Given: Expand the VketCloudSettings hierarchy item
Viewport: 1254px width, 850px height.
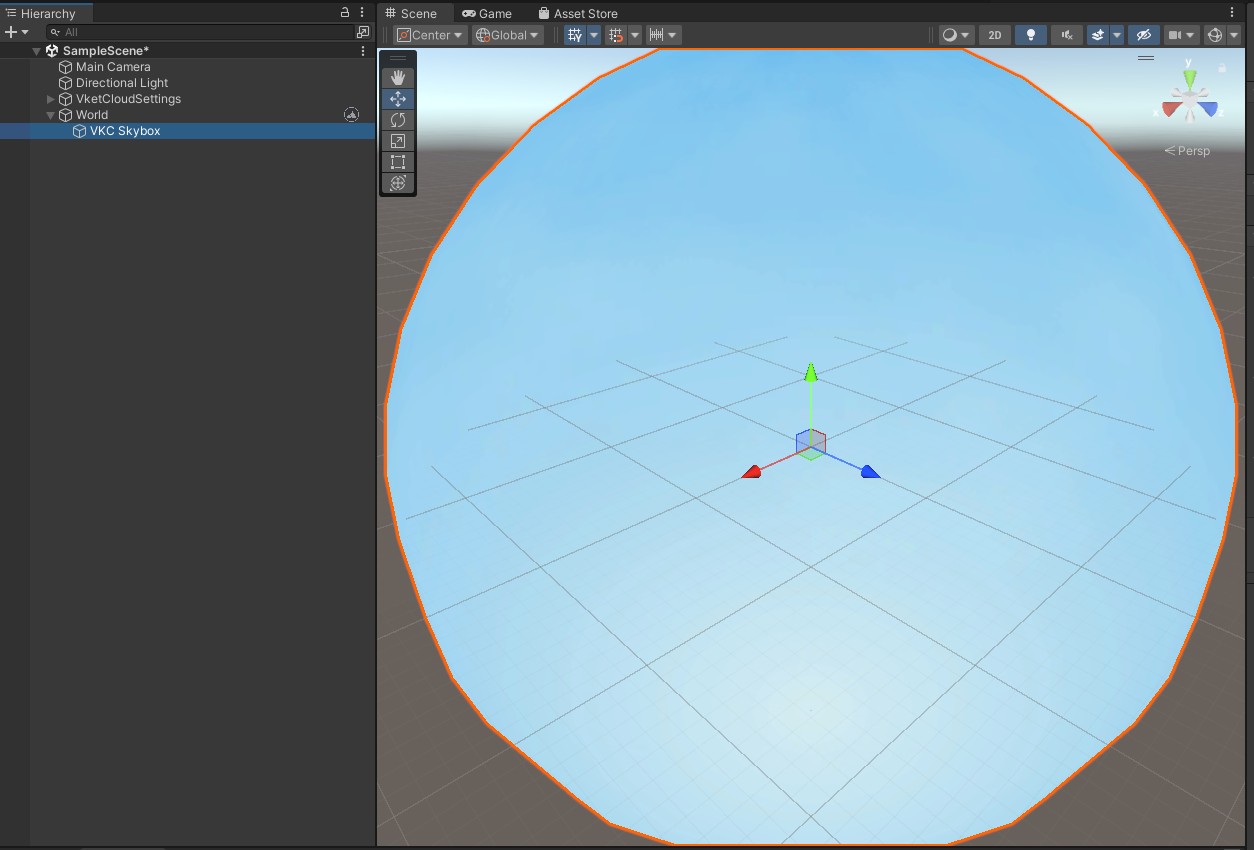Looking at the screenshot, I should [49, 99].
